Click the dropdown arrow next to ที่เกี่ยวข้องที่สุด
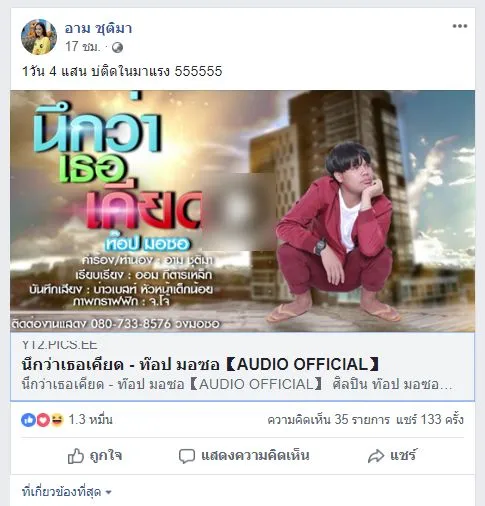This screenshot has height=506, width=485. (108, 492)
